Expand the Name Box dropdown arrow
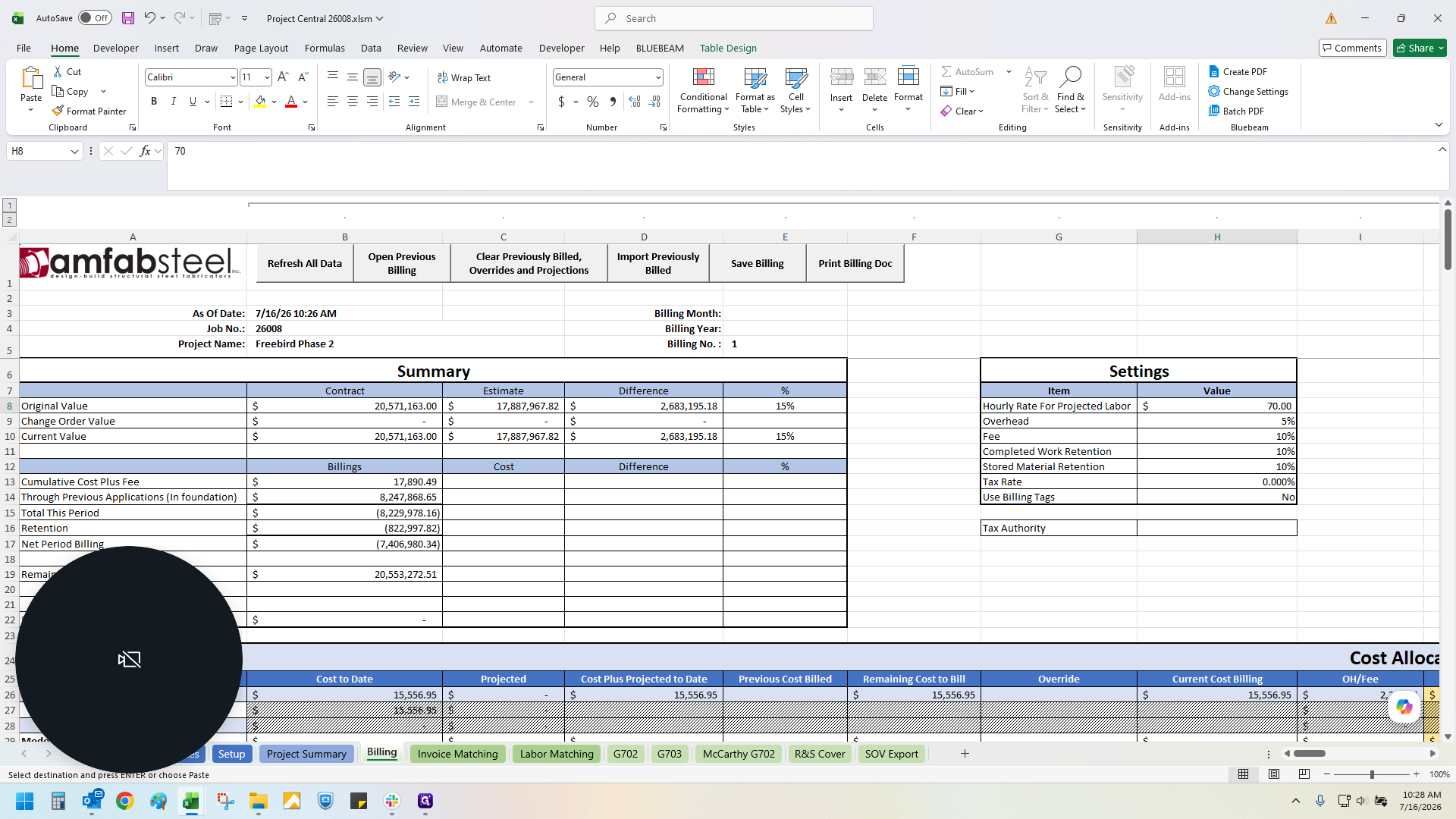Viewport: 1456px width, 819px height. pyautogui.click(x=74, y=151)
